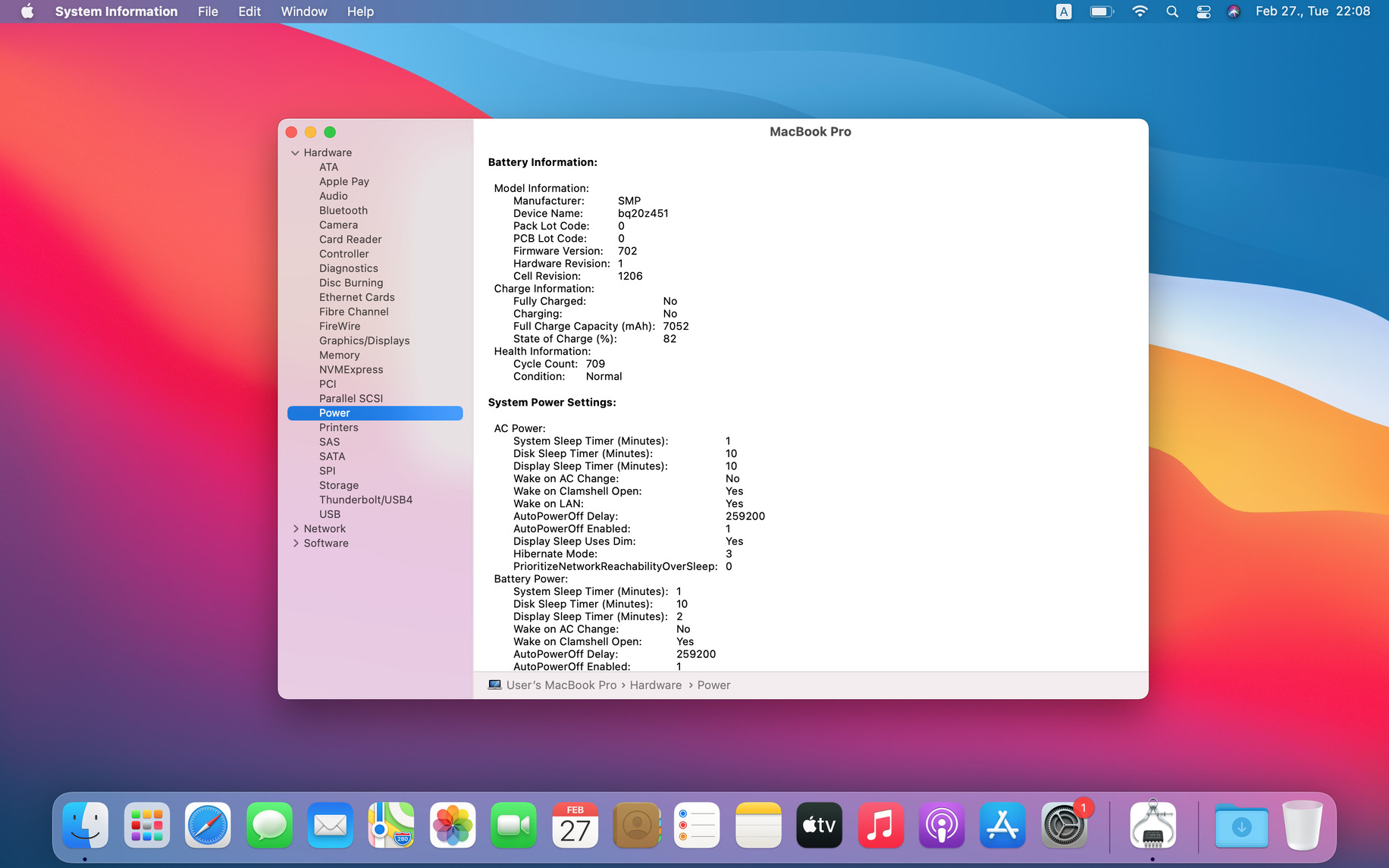This screenshot has height=868, width=1389.
Task: Click the battery status icon
Action: pos(1102,11)
